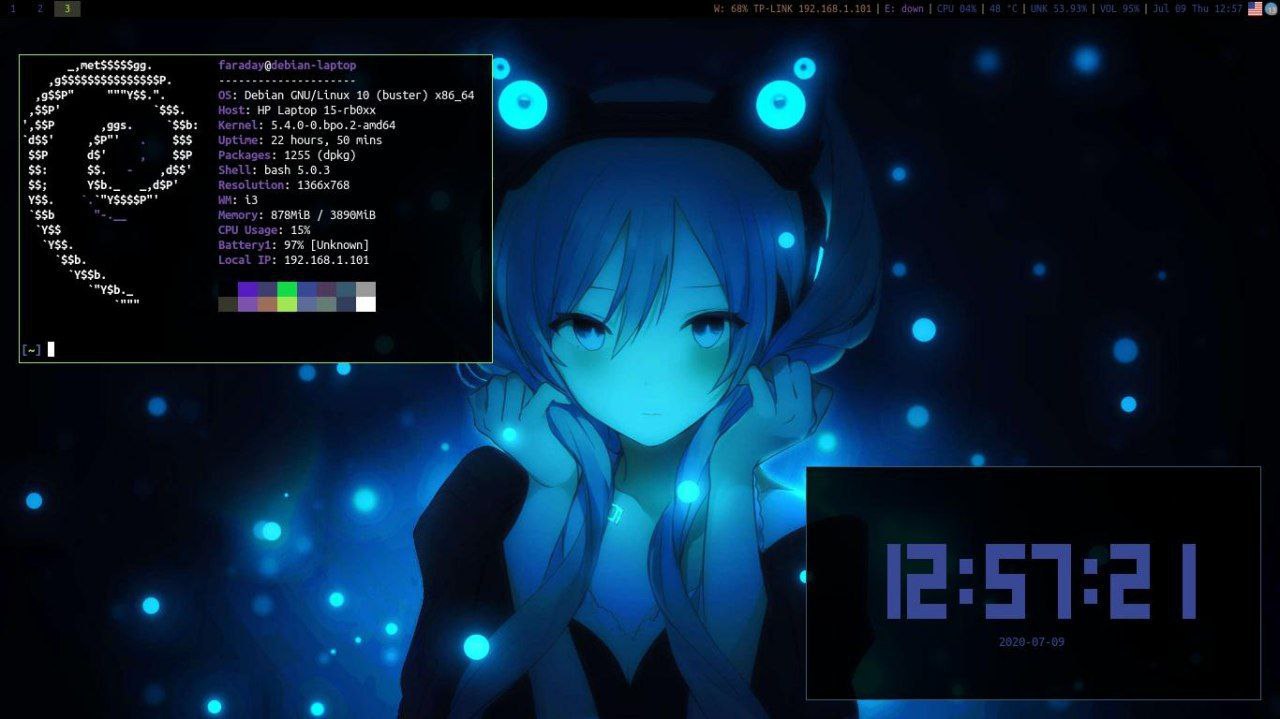Viewport: 1280px width, 719px height.
Task: Click the round tray icon beside the flag
Action: pyautogui.click(x=1272, y=8)
